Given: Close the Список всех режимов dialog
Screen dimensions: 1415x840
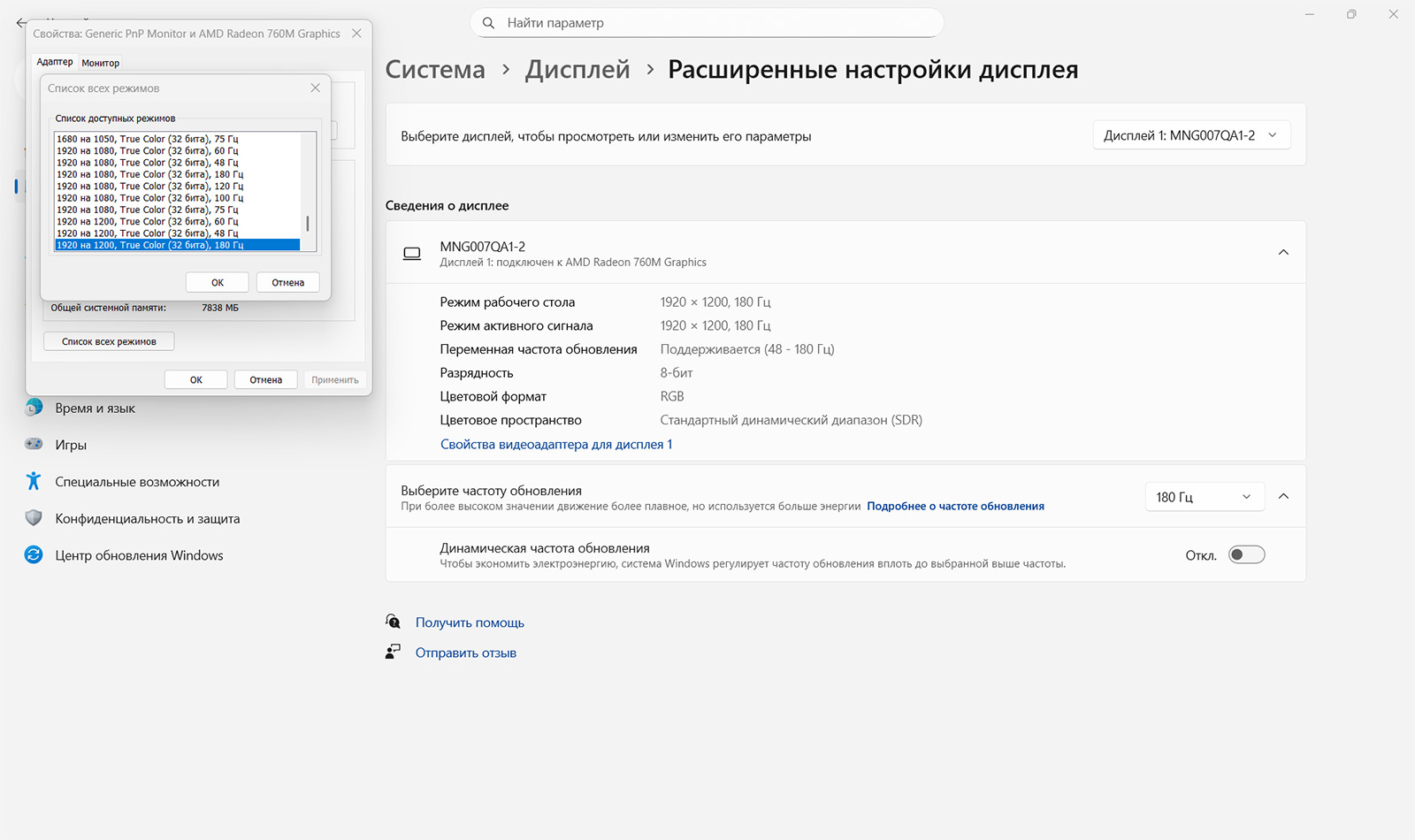Looking at the screenshot, I should click(x=316, y=88).
